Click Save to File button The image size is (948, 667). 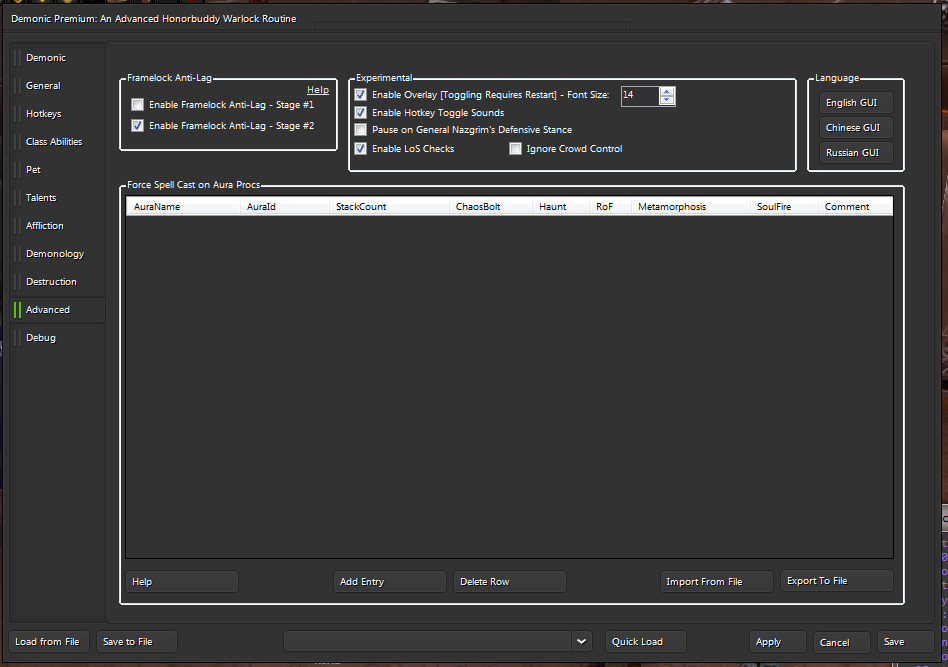click(137, 642)
